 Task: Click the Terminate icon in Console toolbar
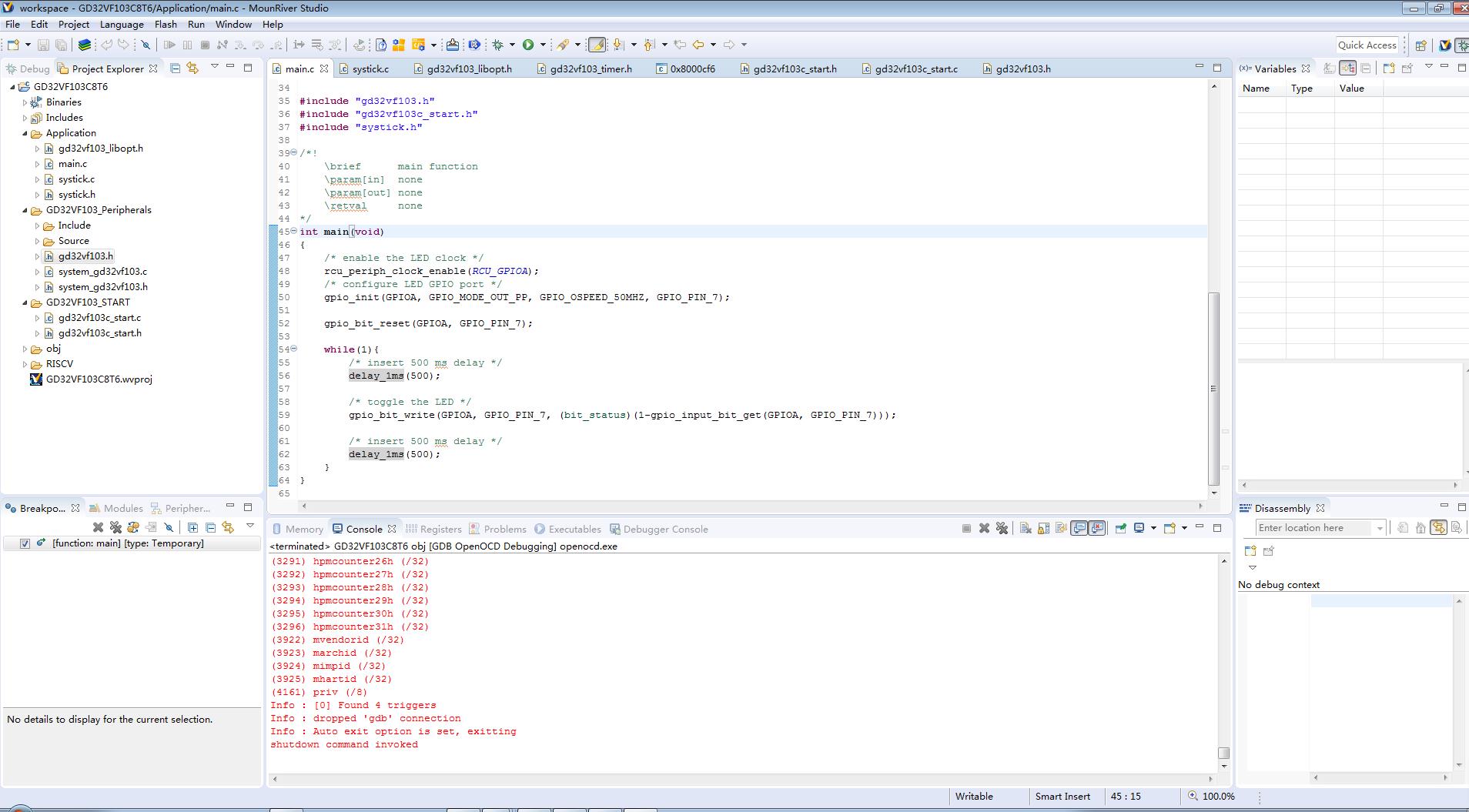[966, 528]
